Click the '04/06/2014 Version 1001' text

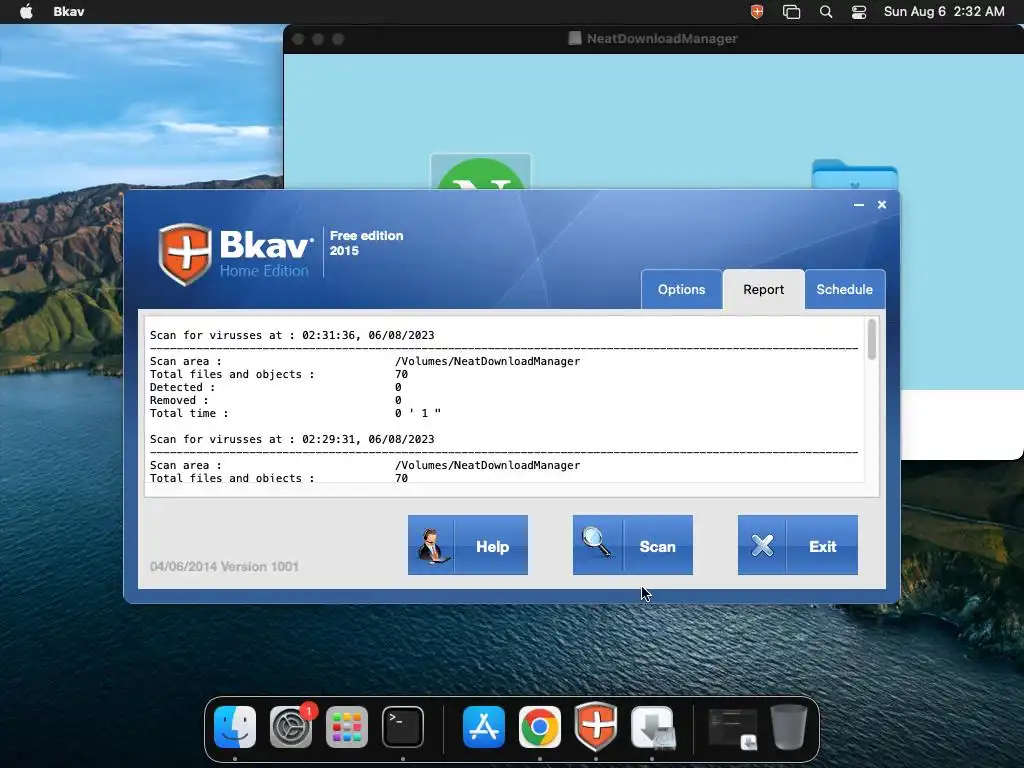click(224, 566)
